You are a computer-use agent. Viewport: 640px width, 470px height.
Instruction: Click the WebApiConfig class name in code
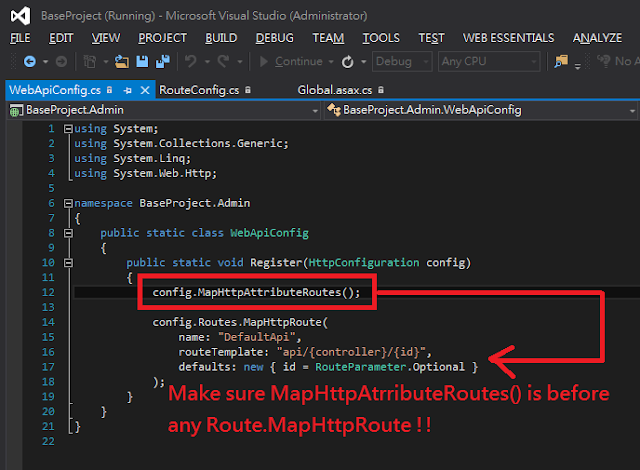coord(269,233)
